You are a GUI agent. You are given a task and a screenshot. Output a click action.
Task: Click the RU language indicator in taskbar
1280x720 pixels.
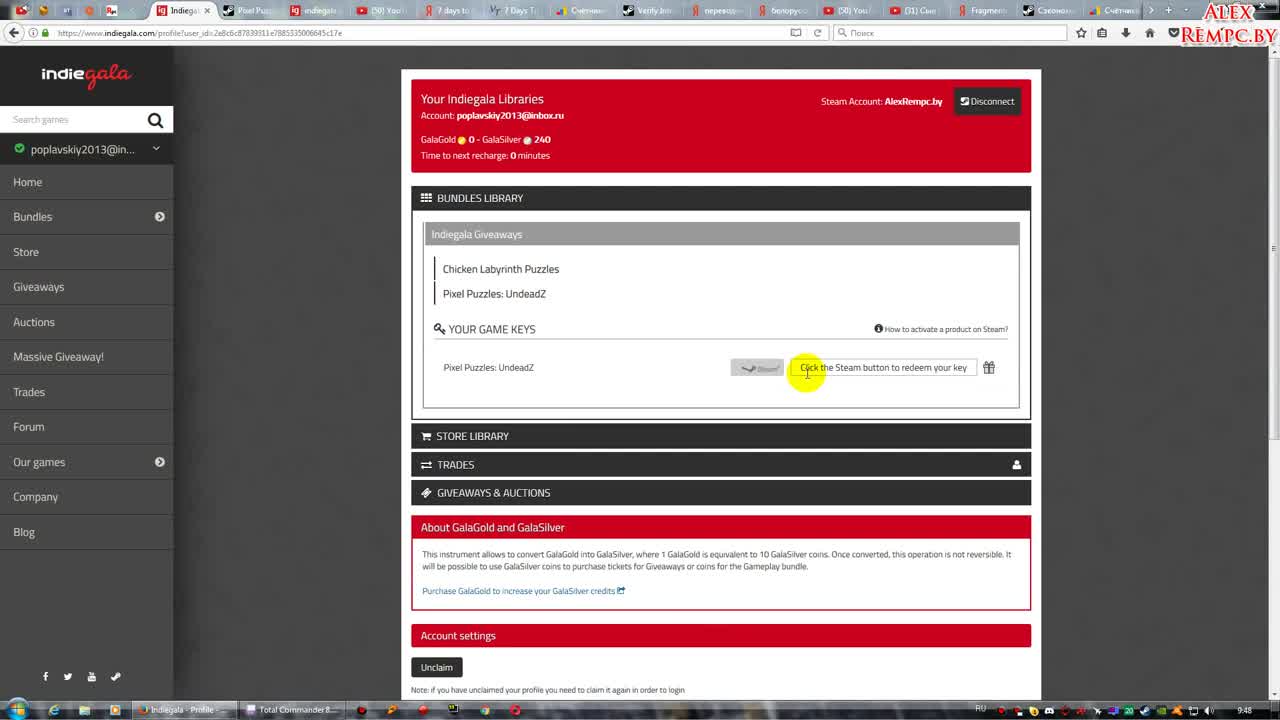[980, 709]
